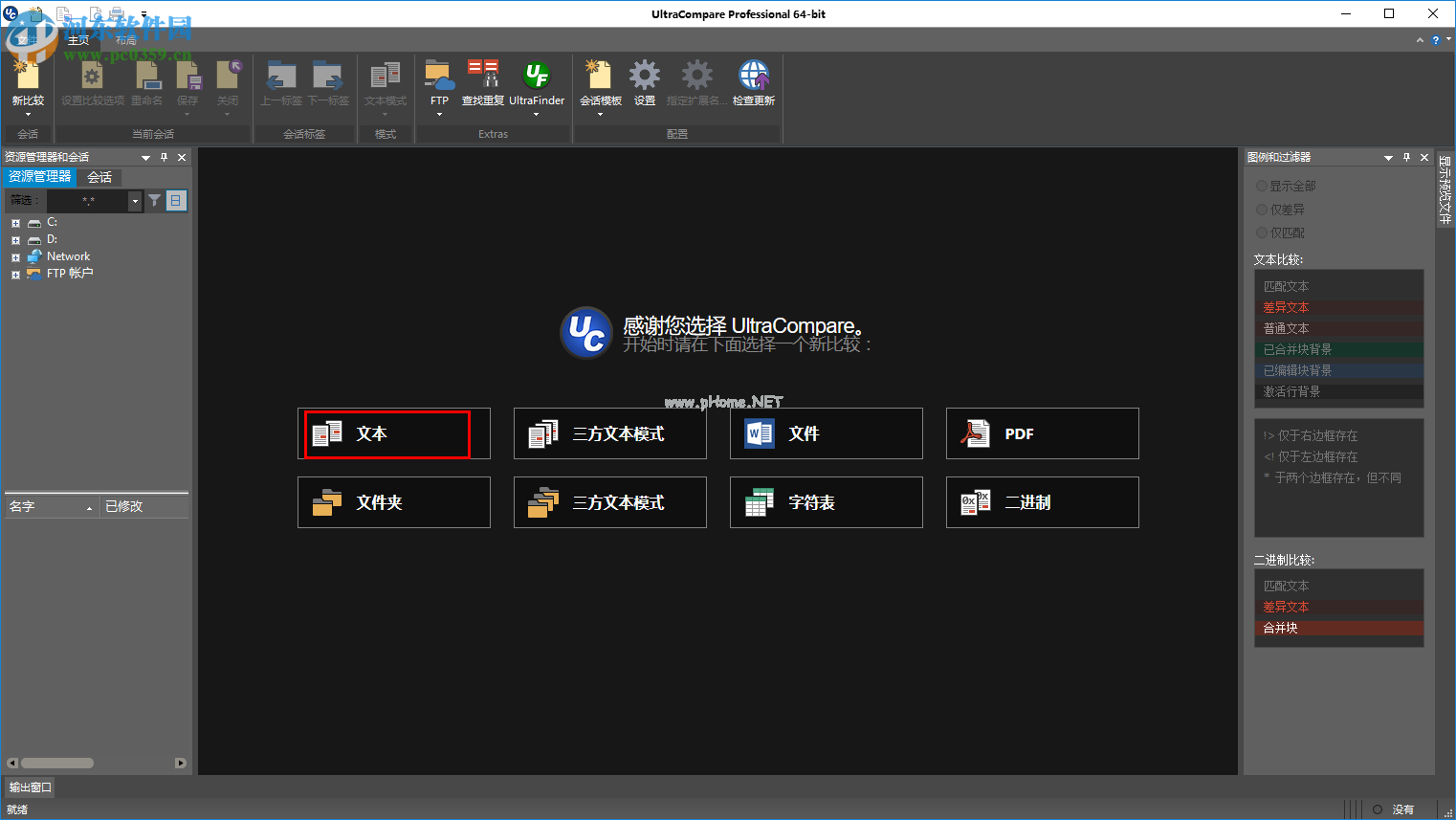Click 指定扩展名 gear icon in the ribbon
Viewport: 1456px width, 820px height.
[x=696, y=76]
